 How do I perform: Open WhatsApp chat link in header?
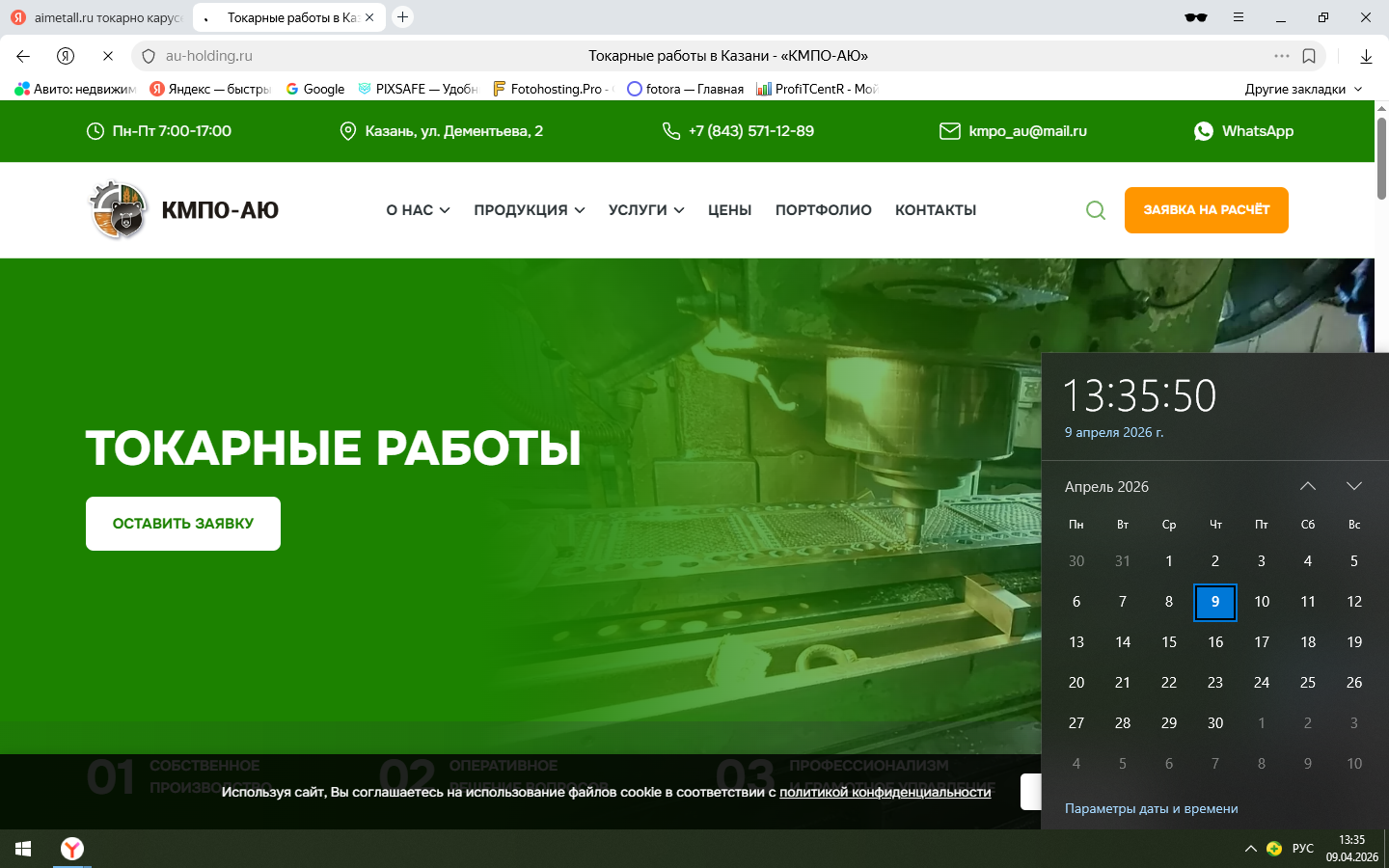[1244, 131]
